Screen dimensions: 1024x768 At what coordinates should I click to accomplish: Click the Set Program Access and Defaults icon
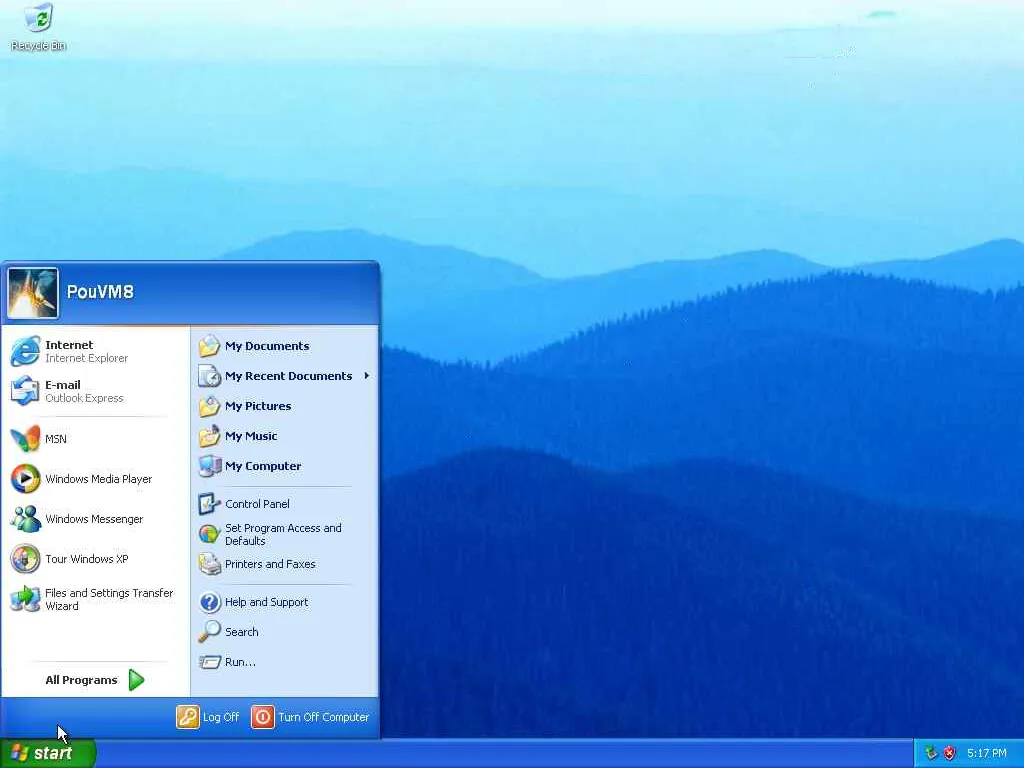[x=209, y=534]
